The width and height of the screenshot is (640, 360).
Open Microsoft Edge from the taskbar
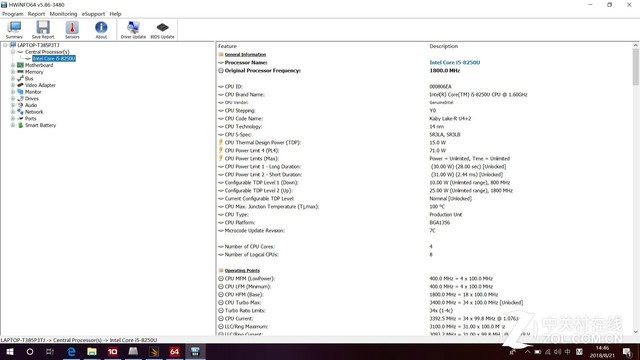(71, 351)
